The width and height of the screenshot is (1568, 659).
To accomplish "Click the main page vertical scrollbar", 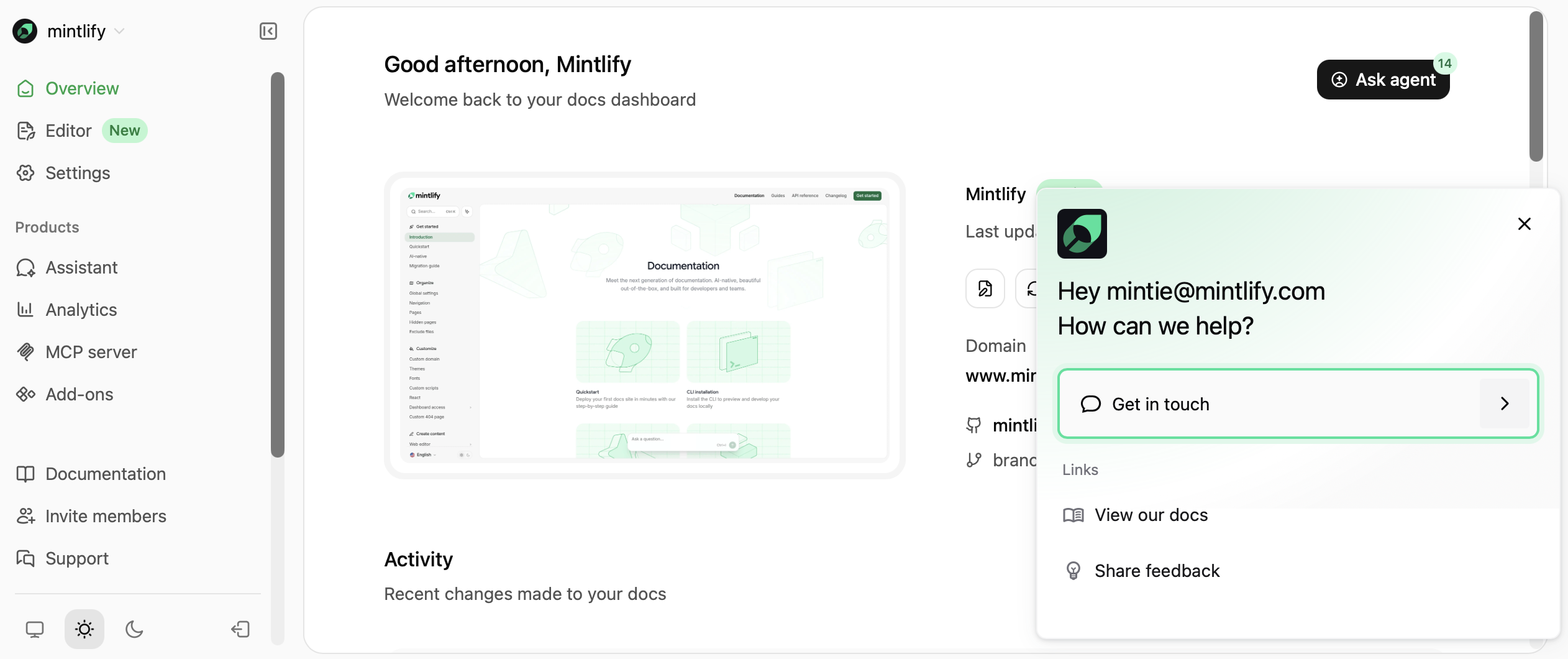I will pos(1536,86).
